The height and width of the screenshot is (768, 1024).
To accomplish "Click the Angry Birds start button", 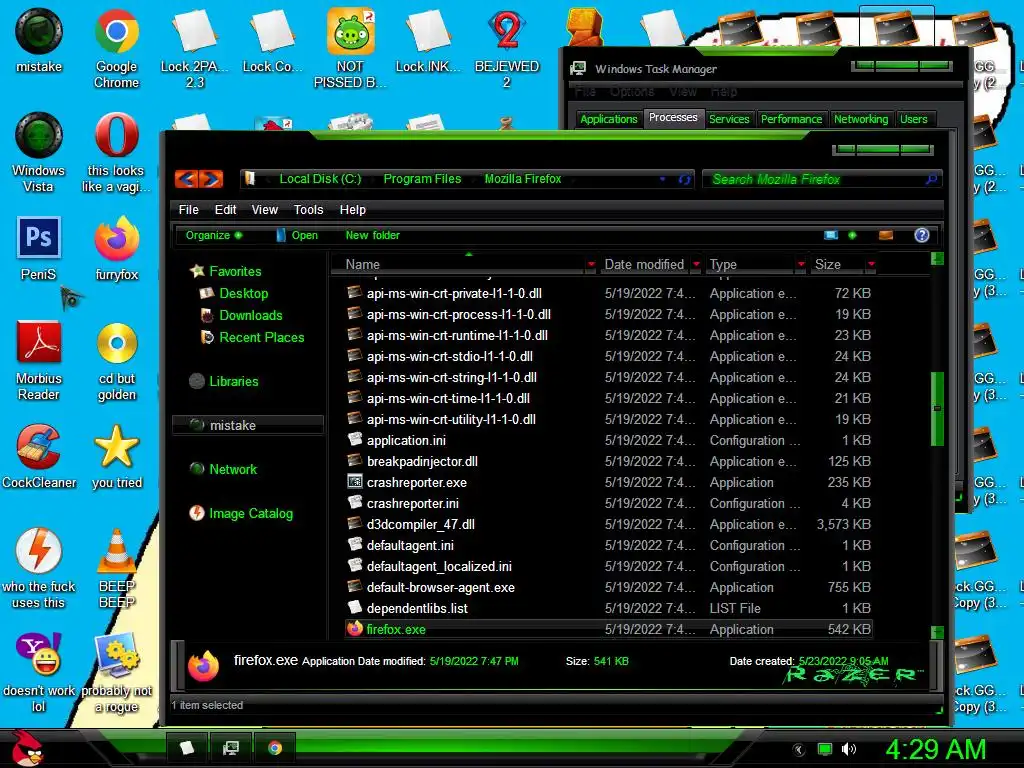I will click(27, 748).
